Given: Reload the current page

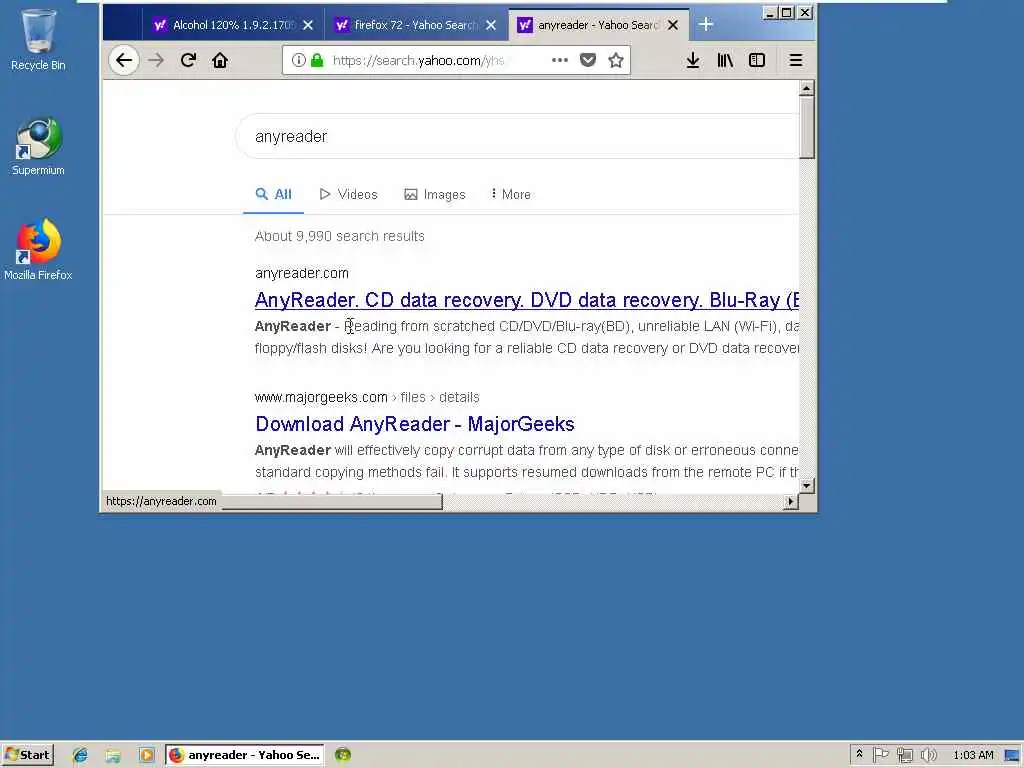Looking at the screenshot, I should 188,61.
